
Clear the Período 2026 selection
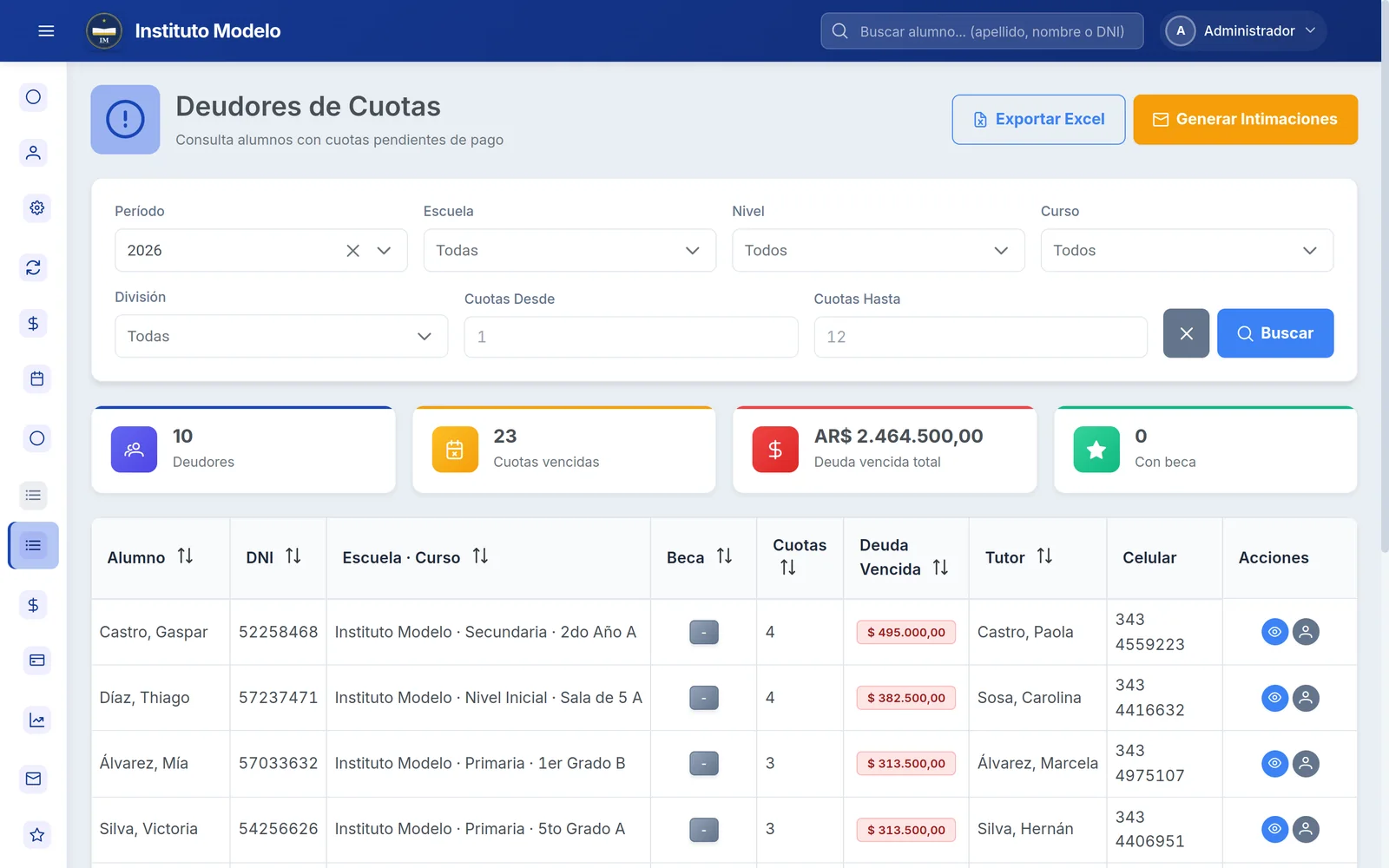coord(352,251)
